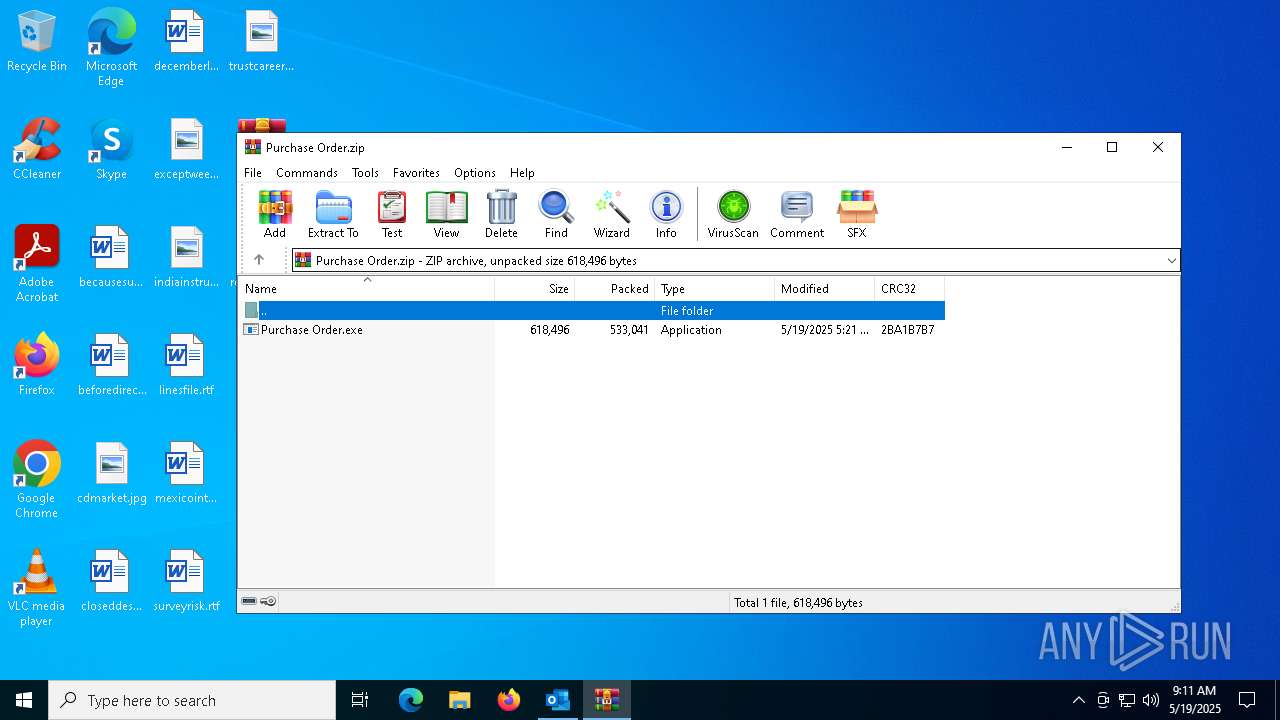Click the Extract To toolbar icon
This screenshot has height=720, width=1280.
coord(333,214)
